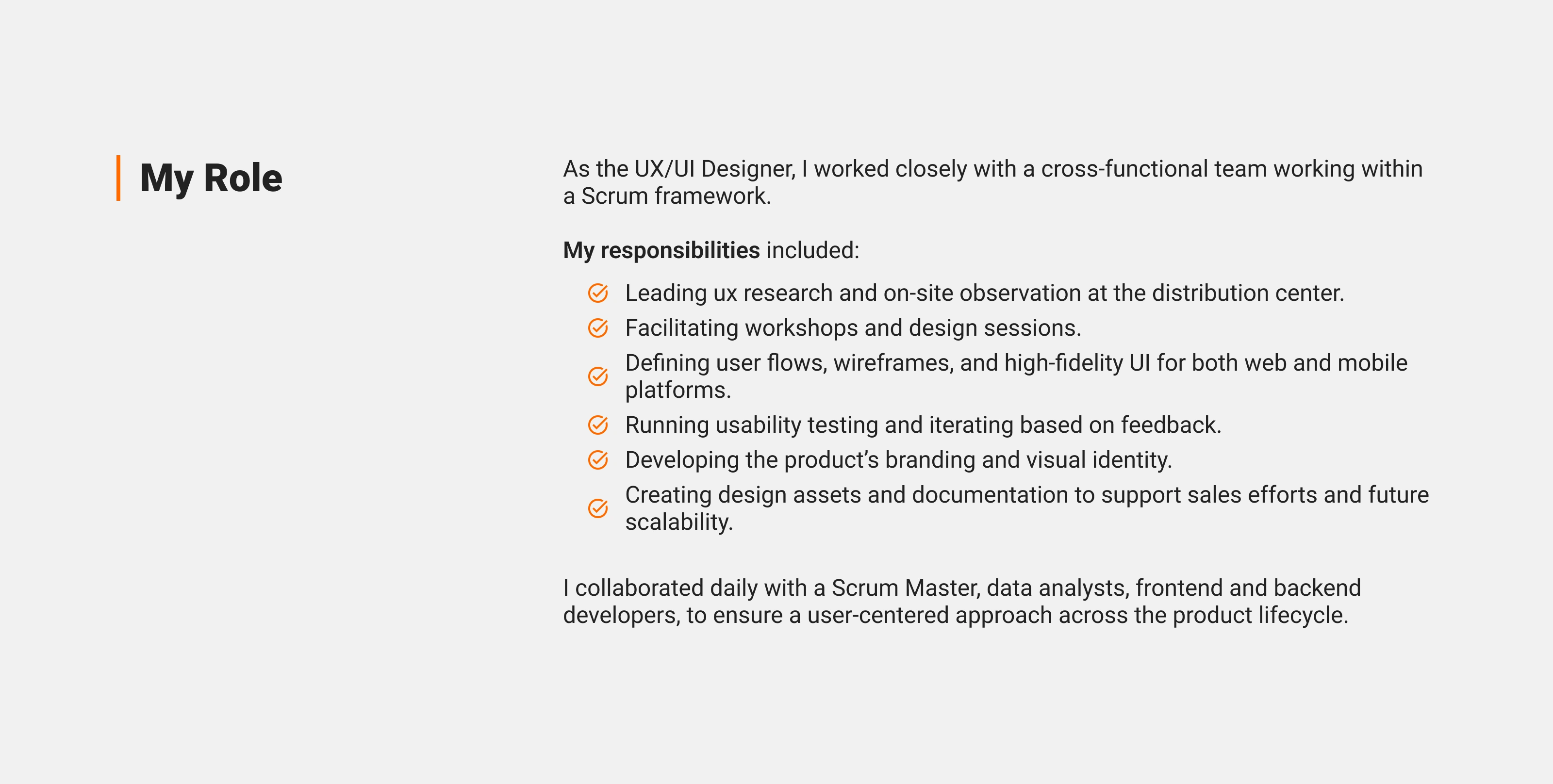
Task: Click the word "included:" after My responsibilities
Action: [x=812, y=250]
